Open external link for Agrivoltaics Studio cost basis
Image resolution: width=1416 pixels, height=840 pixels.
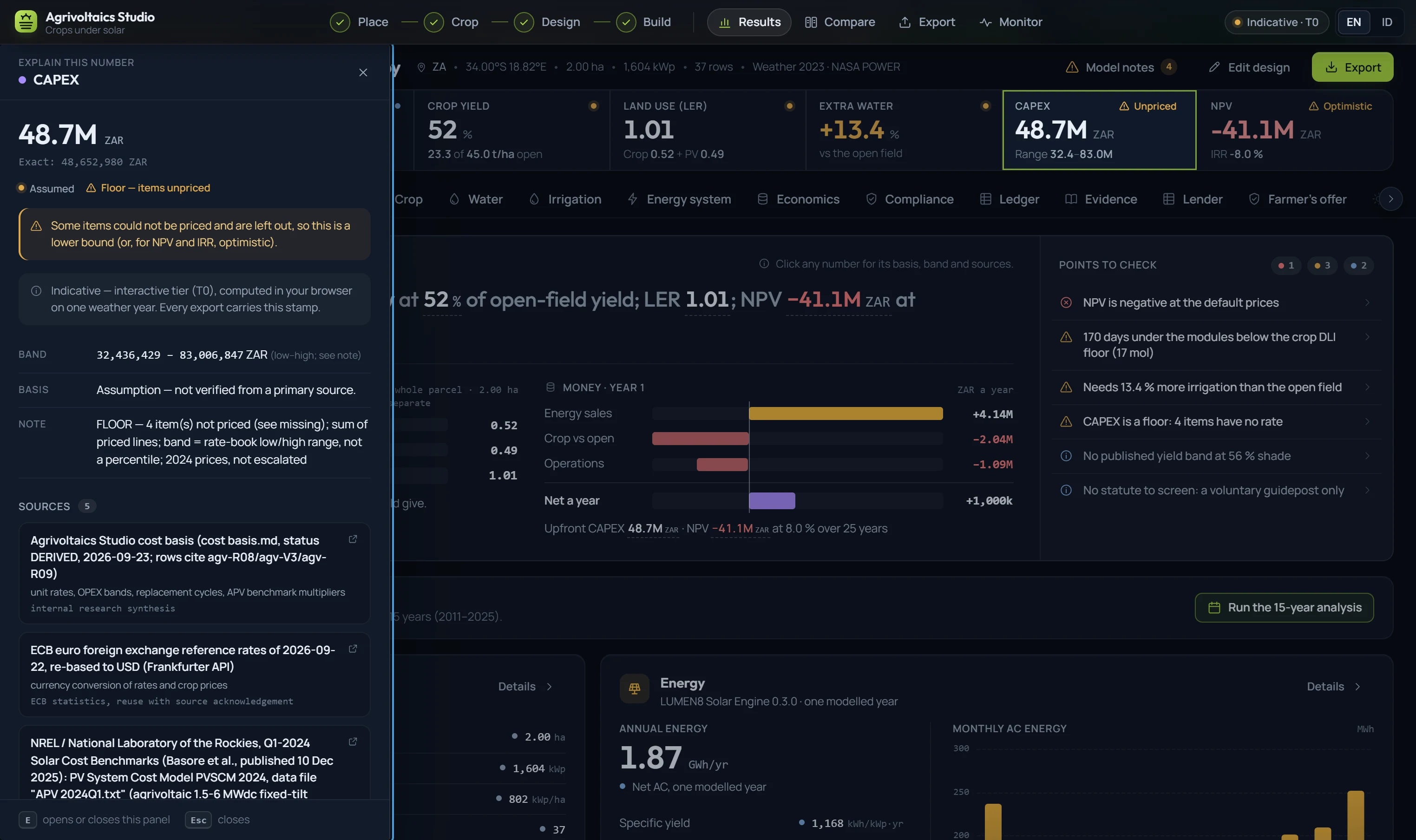click(x=353, y=539)
